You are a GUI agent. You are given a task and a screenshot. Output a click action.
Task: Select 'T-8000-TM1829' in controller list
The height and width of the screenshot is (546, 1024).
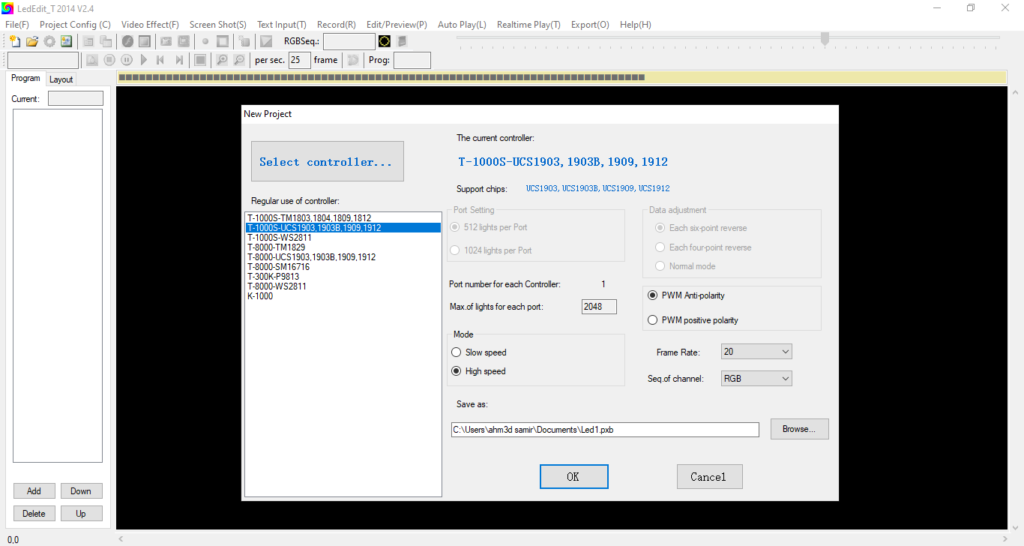(x=343, y=248)
